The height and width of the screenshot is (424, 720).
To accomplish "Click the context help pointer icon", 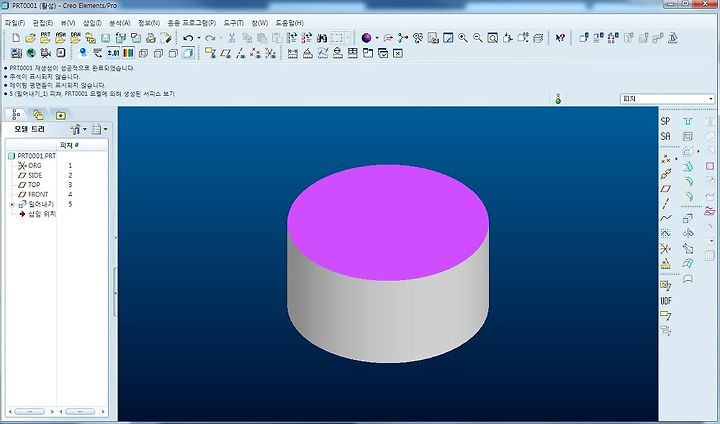I will 560,38.
